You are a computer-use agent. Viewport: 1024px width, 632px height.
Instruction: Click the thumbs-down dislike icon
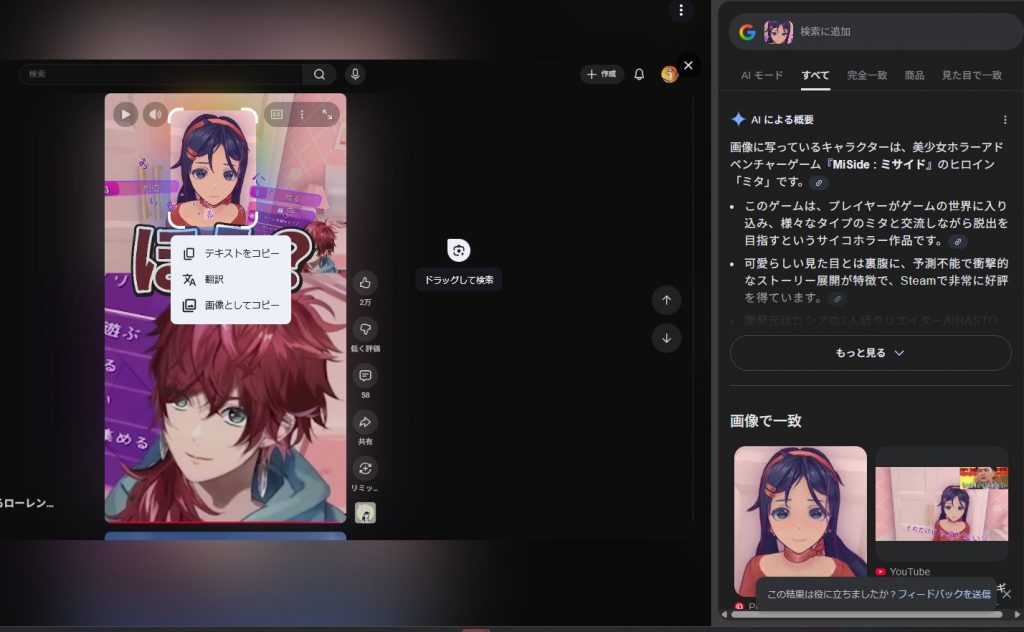coord(366,329)
